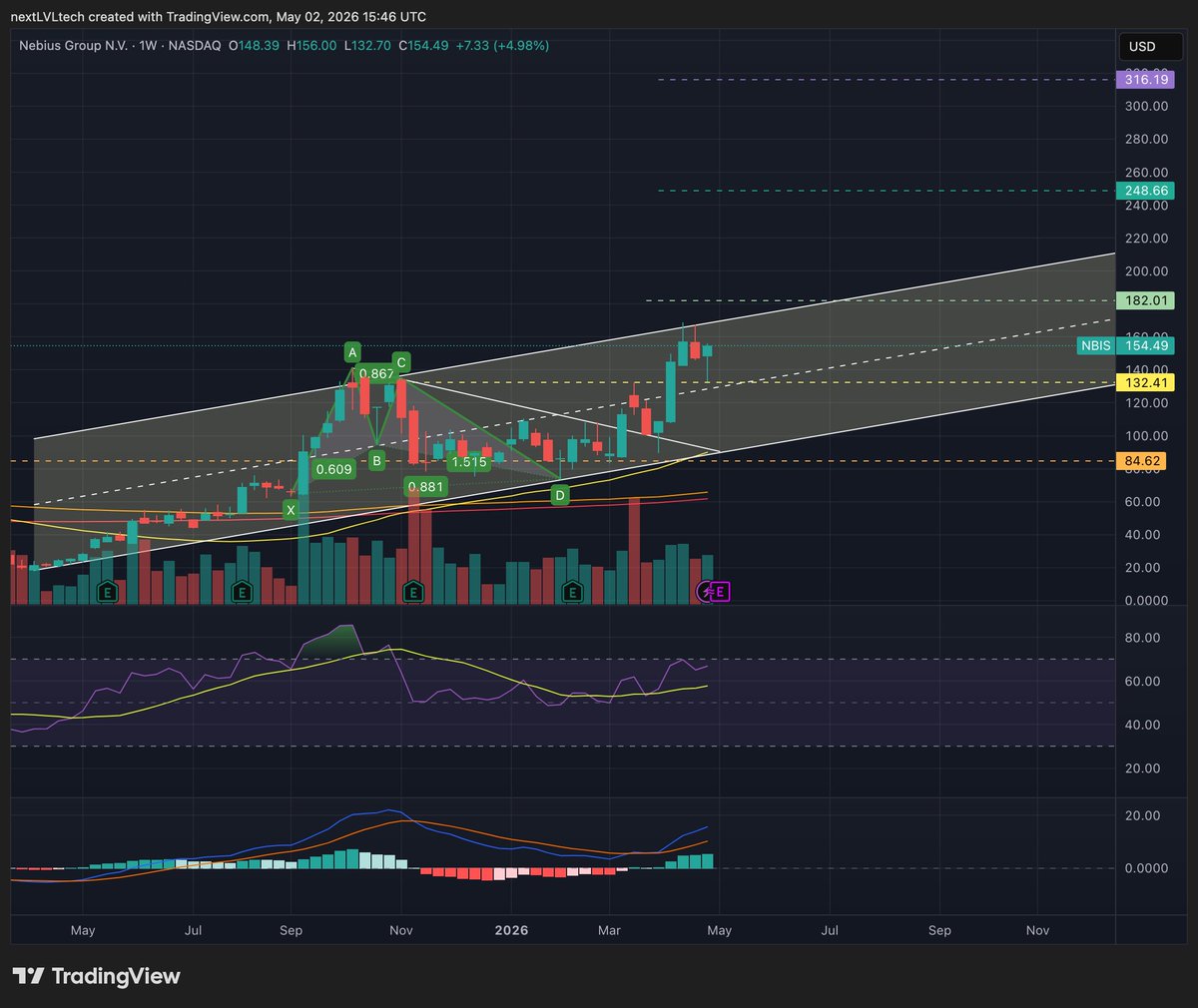This screenshot has width=1198, height=1008.
Task: Click the earnings E marker below D point
Action: pos(572,592)
